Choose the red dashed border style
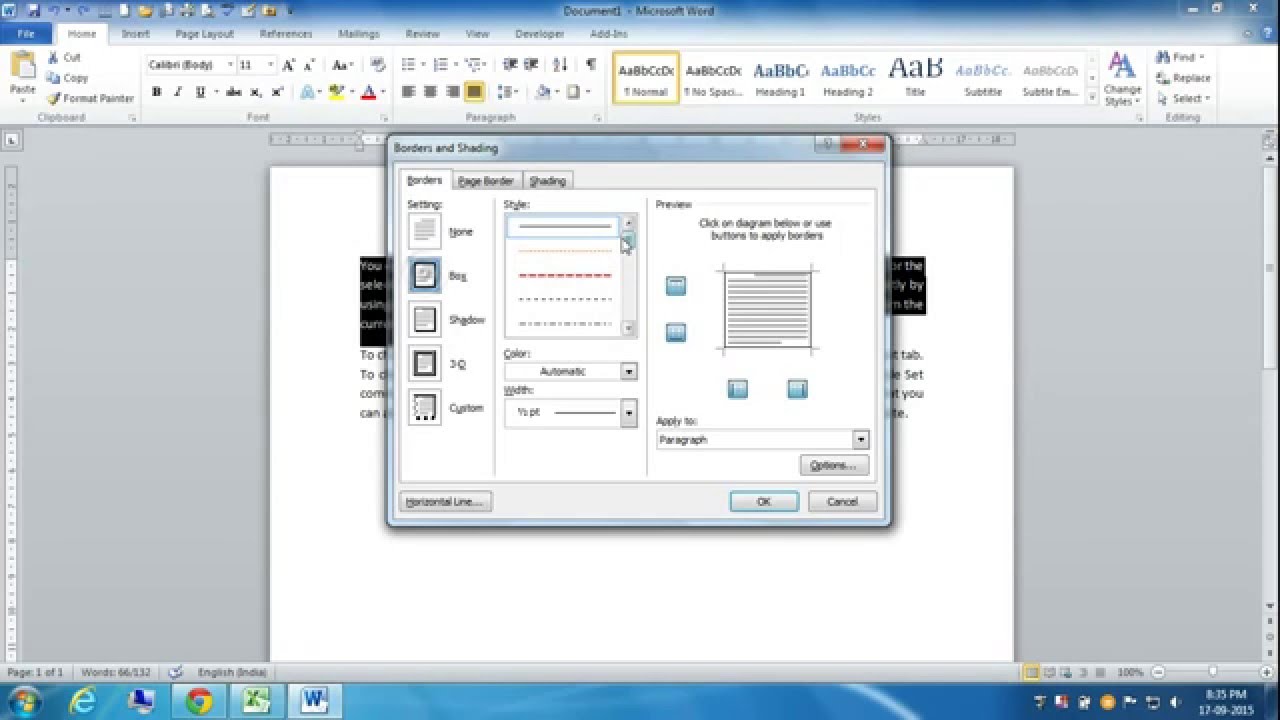 pos(564,275)
